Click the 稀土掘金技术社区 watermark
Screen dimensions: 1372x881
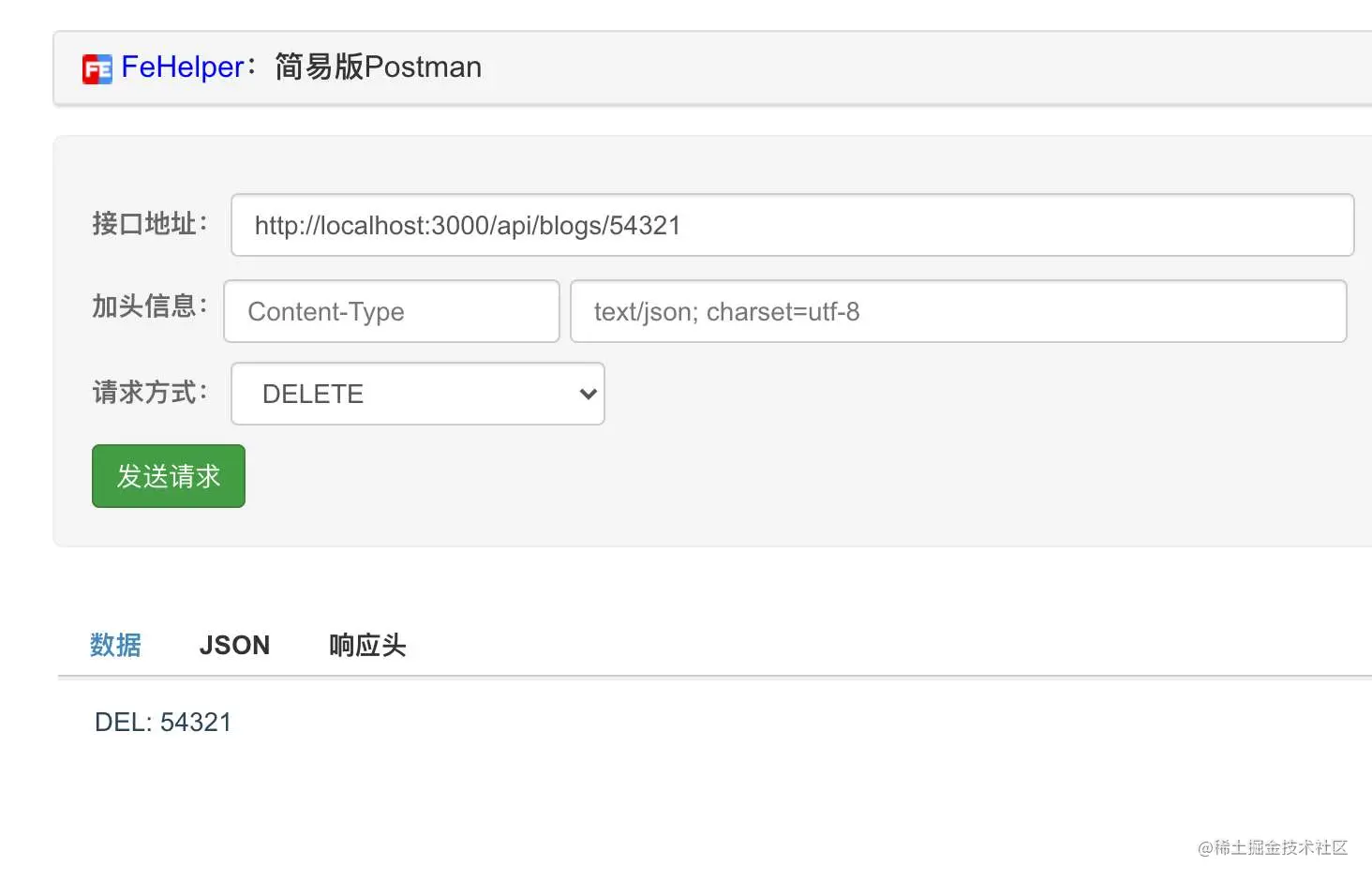1273,847
